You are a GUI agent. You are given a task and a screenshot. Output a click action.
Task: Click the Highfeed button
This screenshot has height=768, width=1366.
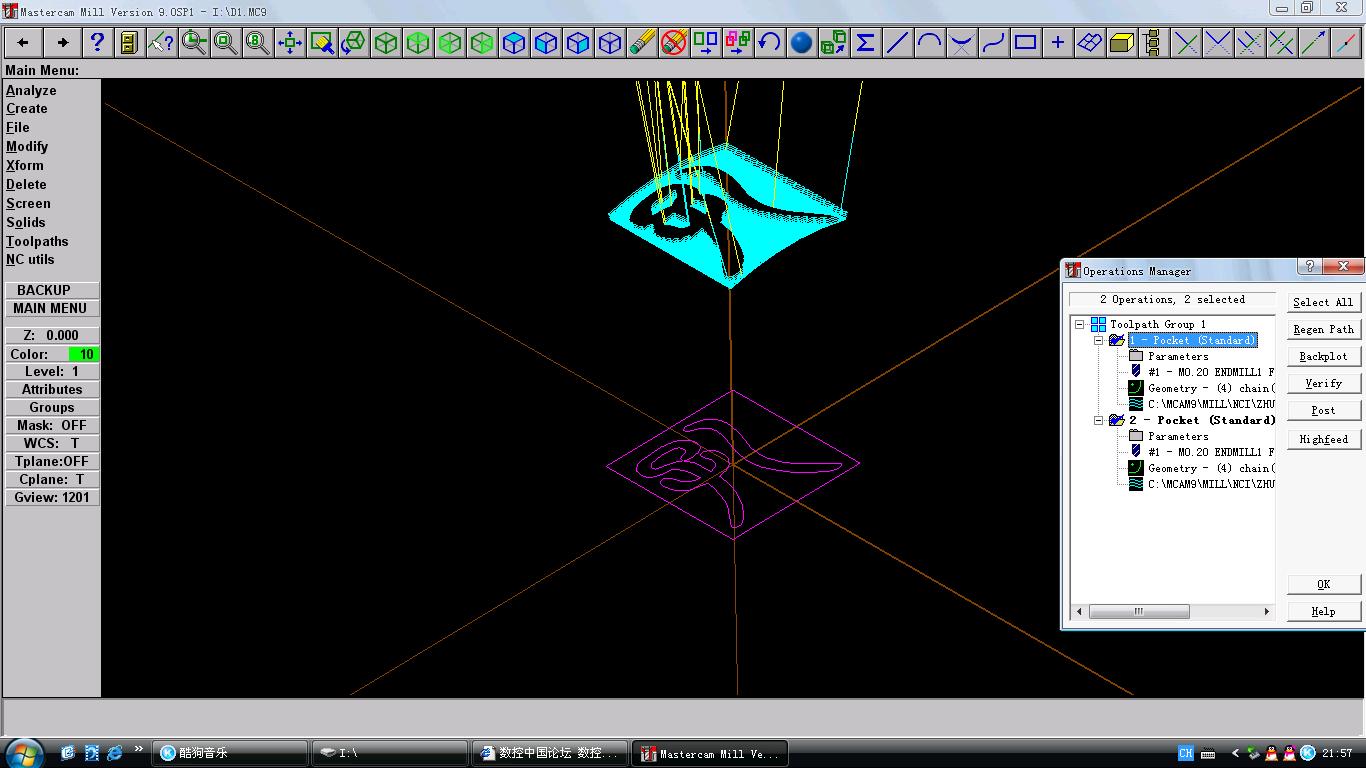[x=1323, y=439]
